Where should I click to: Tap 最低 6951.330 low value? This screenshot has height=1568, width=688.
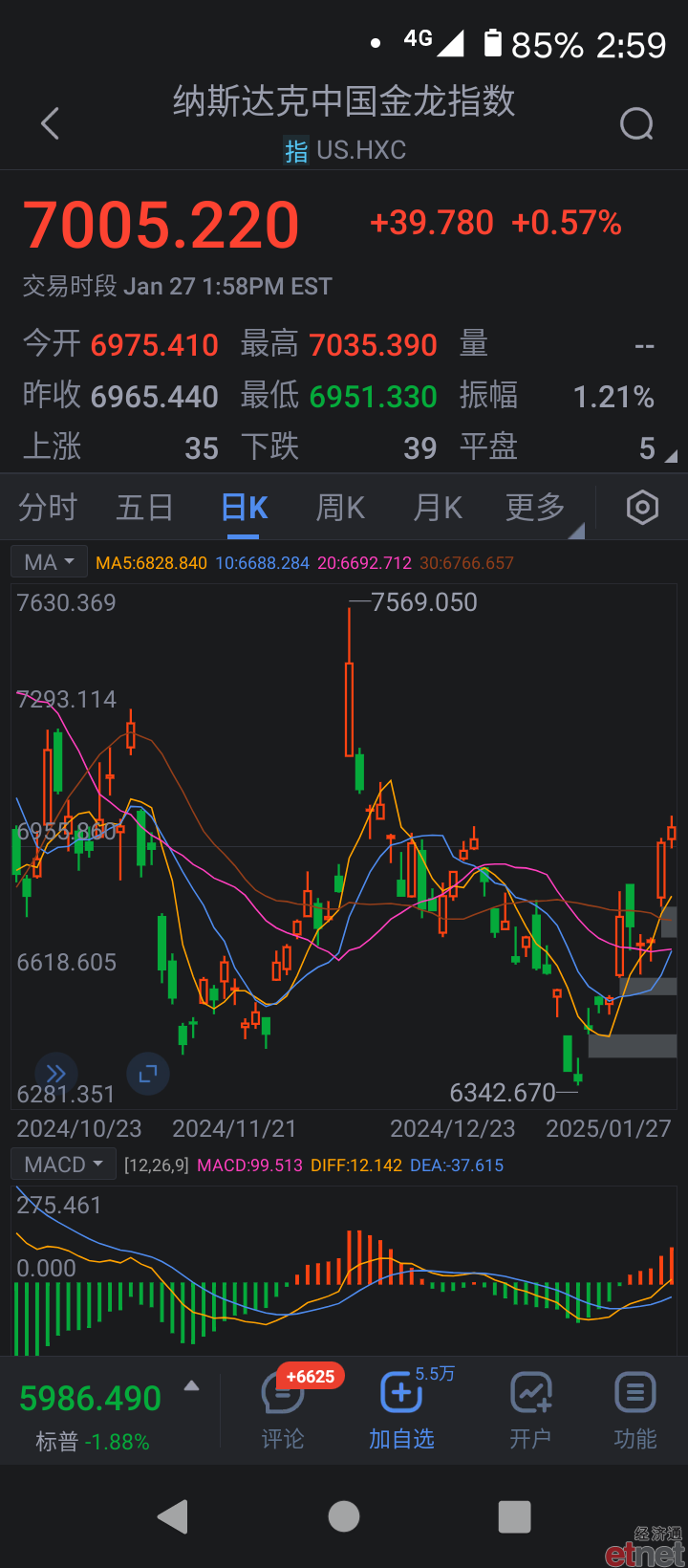pyautogui.click(x=339, y=396)
